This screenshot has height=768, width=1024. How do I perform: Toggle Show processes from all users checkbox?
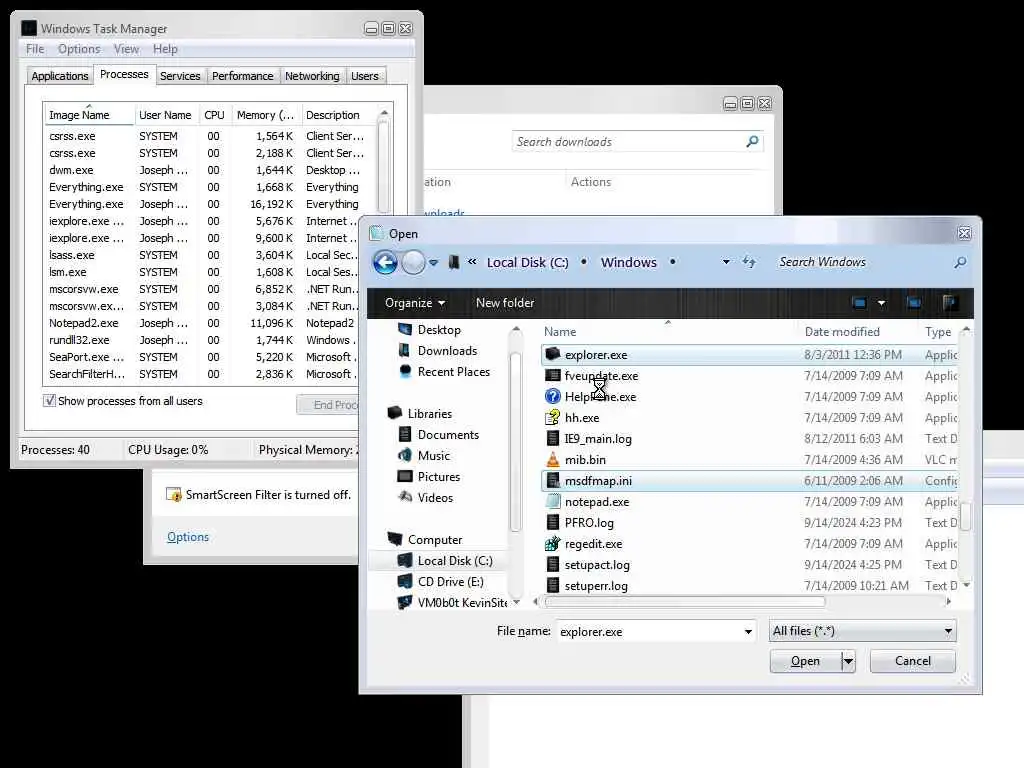pyautogui.click(x=50, y=401)
